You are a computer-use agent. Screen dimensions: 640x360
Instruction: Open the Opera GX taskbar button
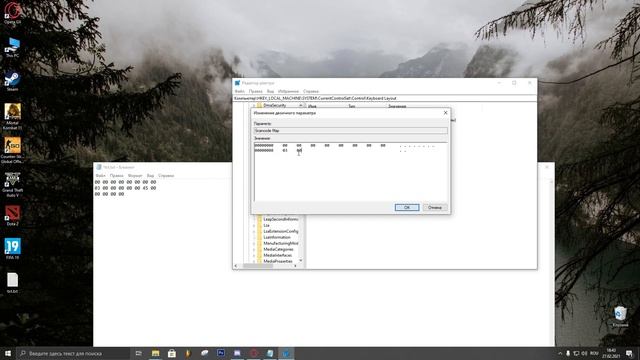pyautogui.click(x=253, y=353)
